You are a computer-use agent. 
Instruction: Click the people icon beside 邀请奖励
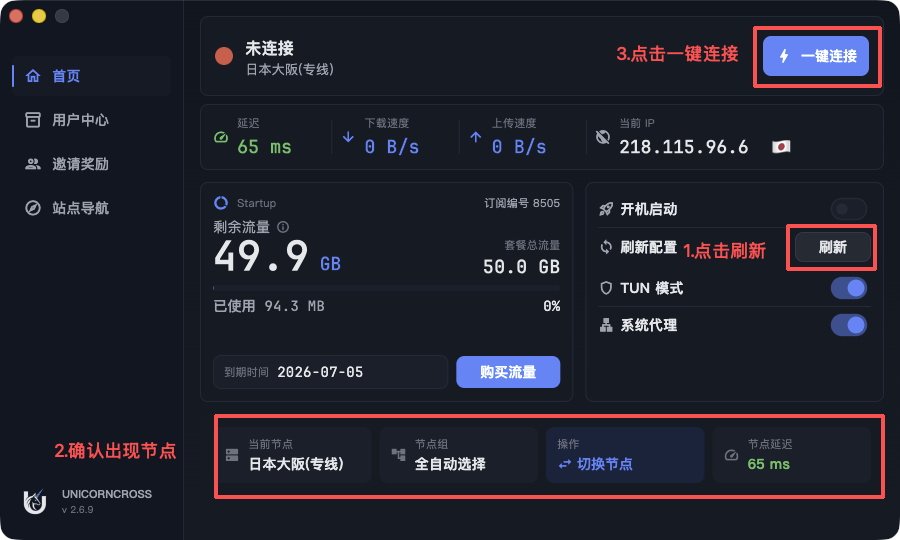pyautogui.click(x=33, y=164)
